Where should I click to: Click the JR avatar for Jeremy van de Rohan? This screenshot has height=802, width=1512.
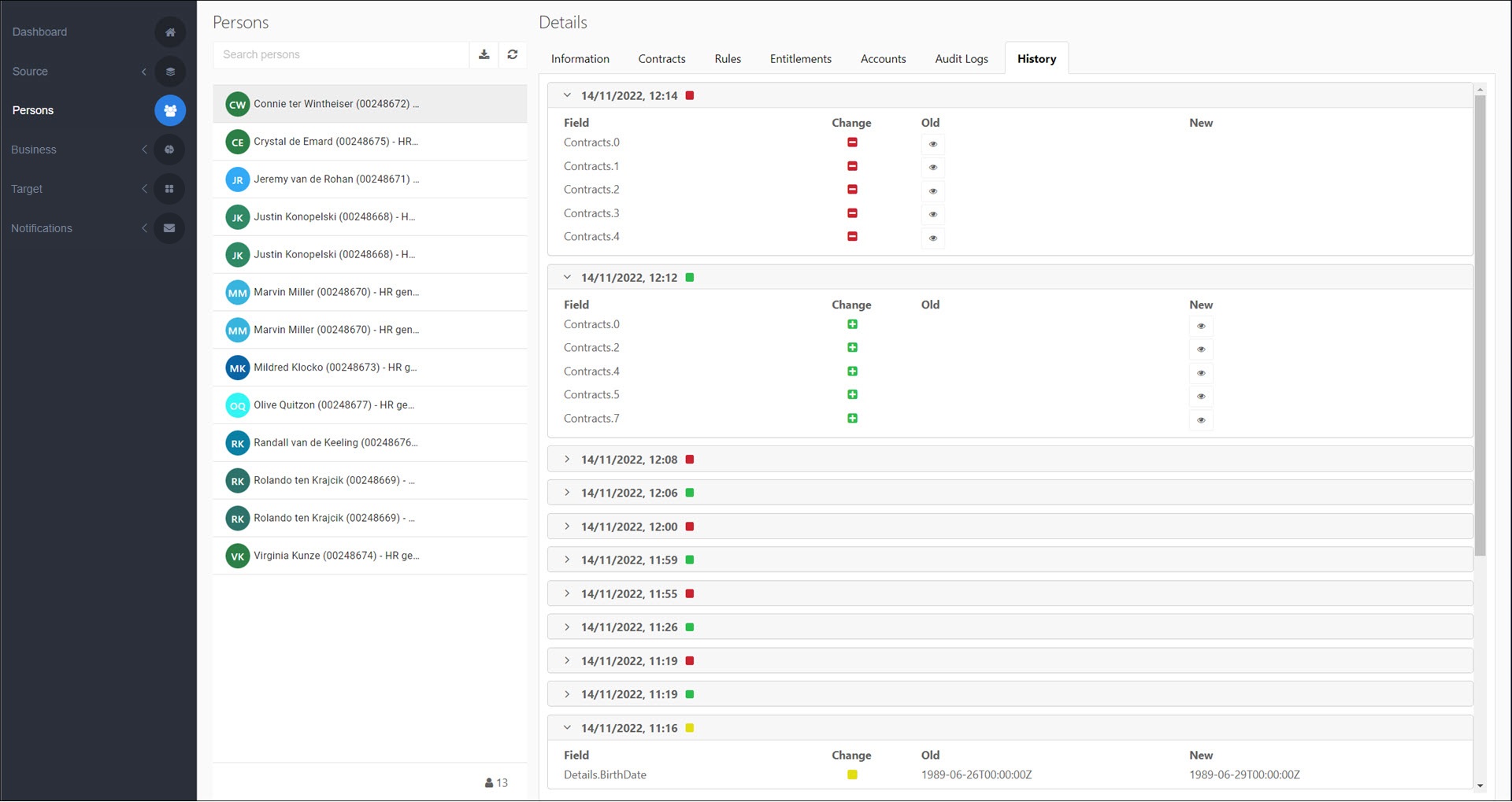[237, 180]
